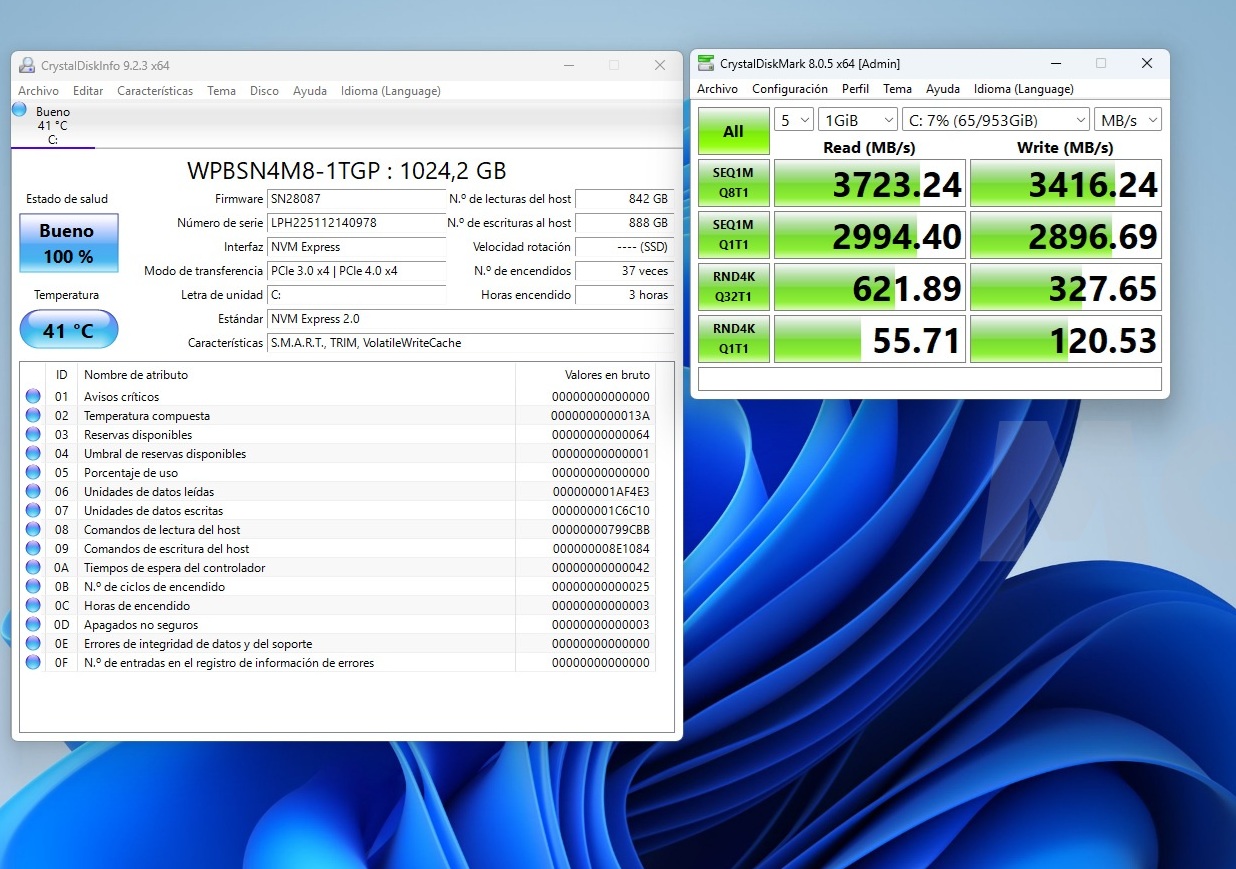Click the status circle next to 'Porcentaje de uso'
This screenshot has width=1236, height=869.
coord(33,472)
